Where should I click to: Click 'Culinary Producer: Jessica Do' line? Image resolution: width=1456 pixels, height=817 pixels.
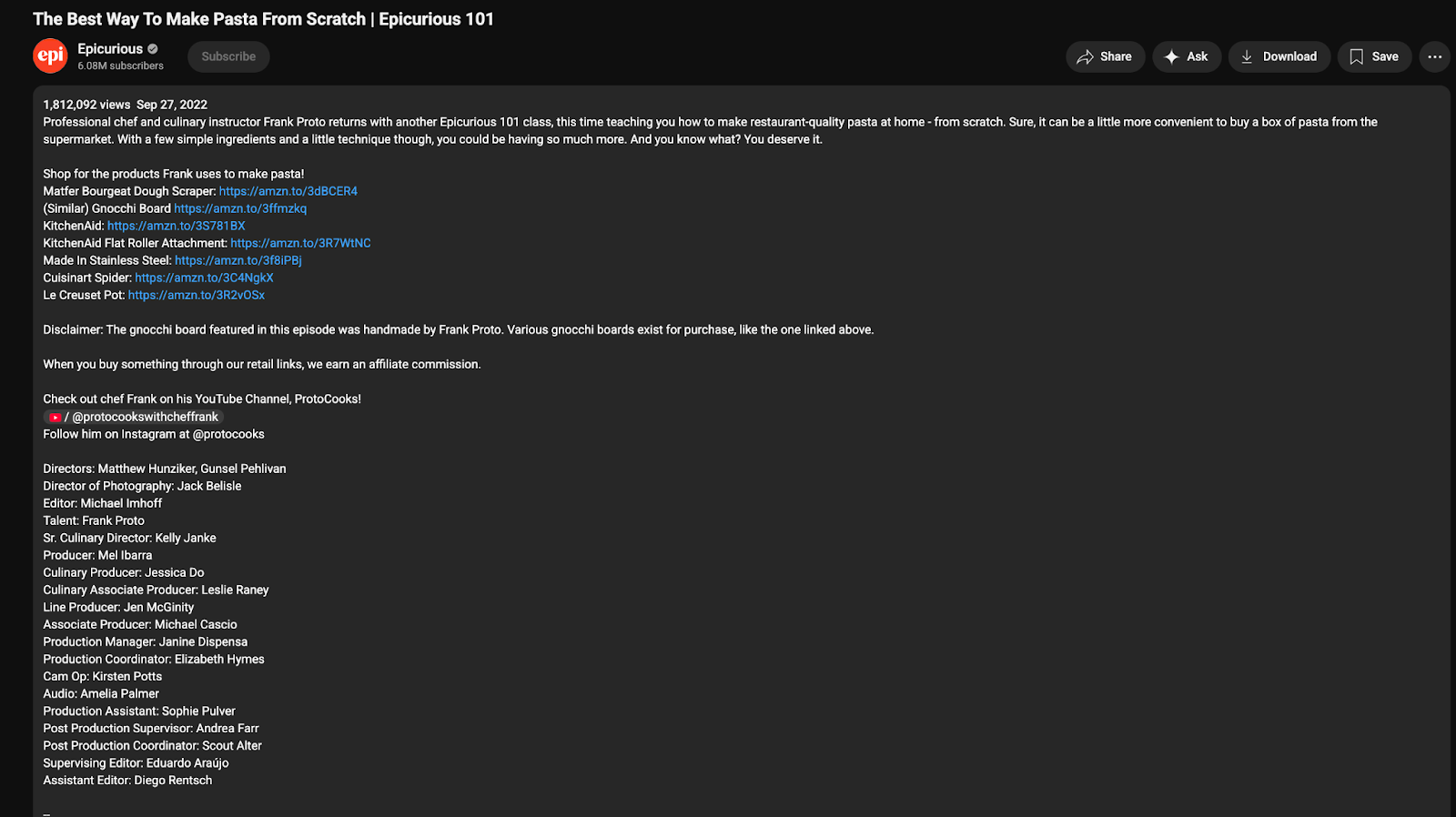pyautogui.click(x=124, y=572)
